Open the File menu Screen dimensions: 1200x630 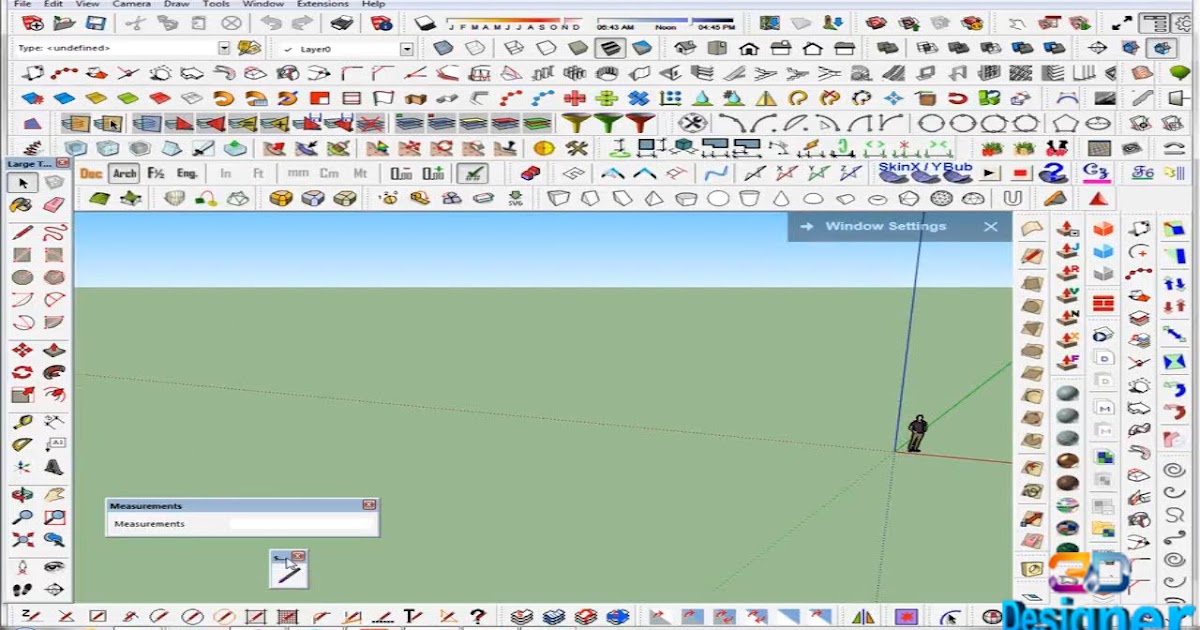pos(22,4)
